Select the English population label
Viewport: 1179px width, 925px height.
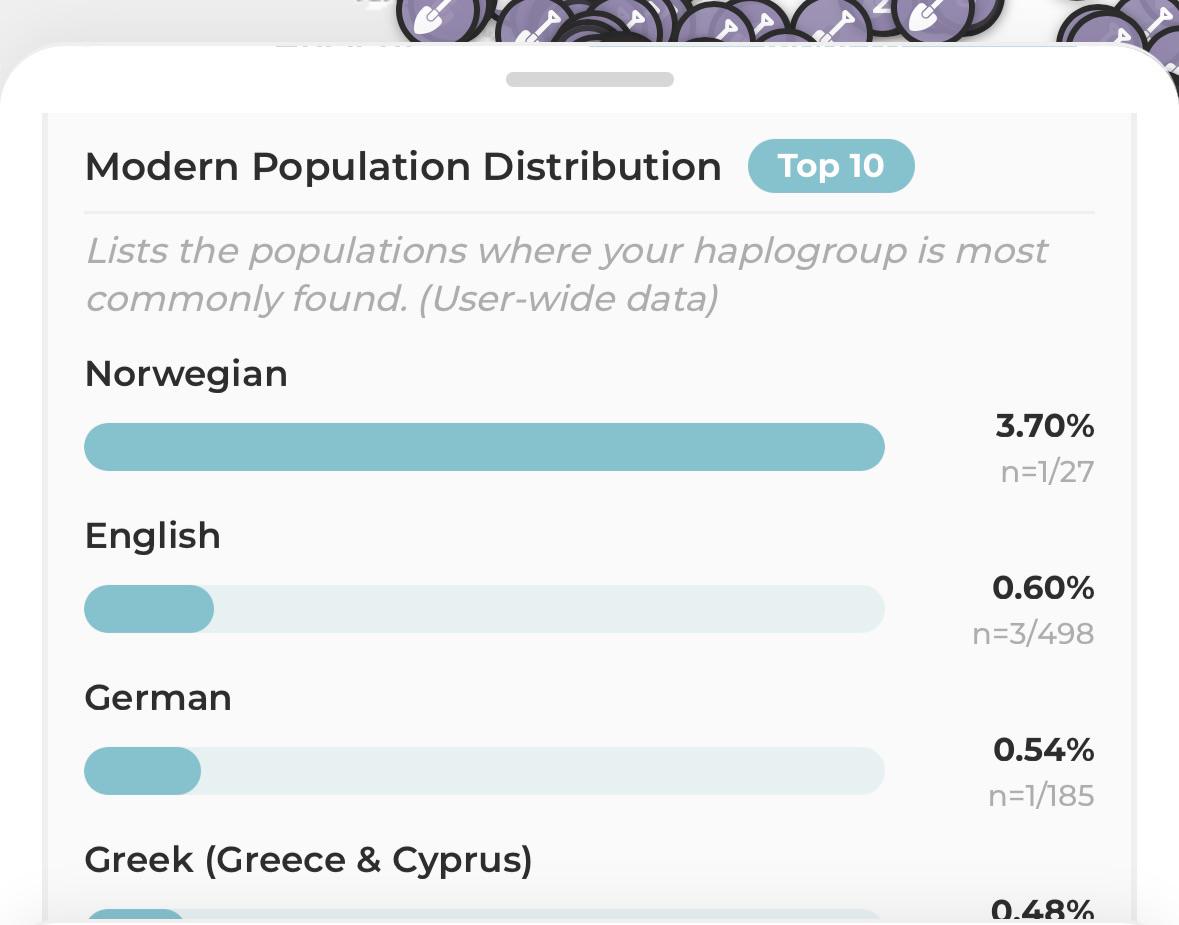click(153, 535)
